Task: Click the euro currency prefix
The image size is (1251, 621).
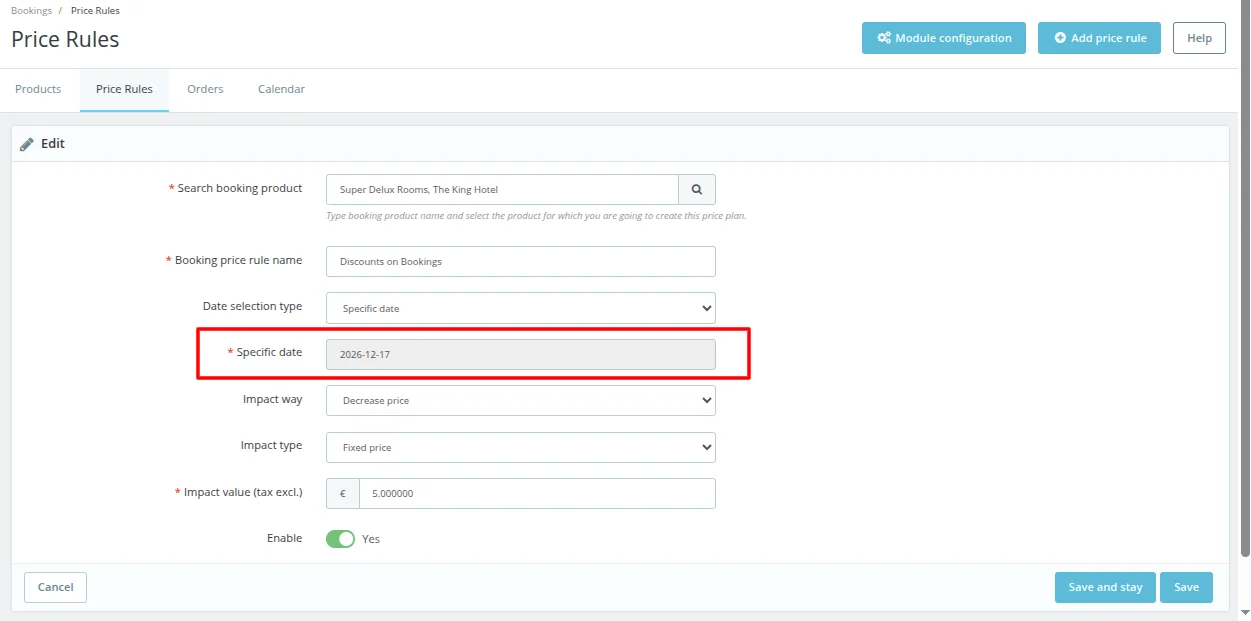Action: [343, 493]
